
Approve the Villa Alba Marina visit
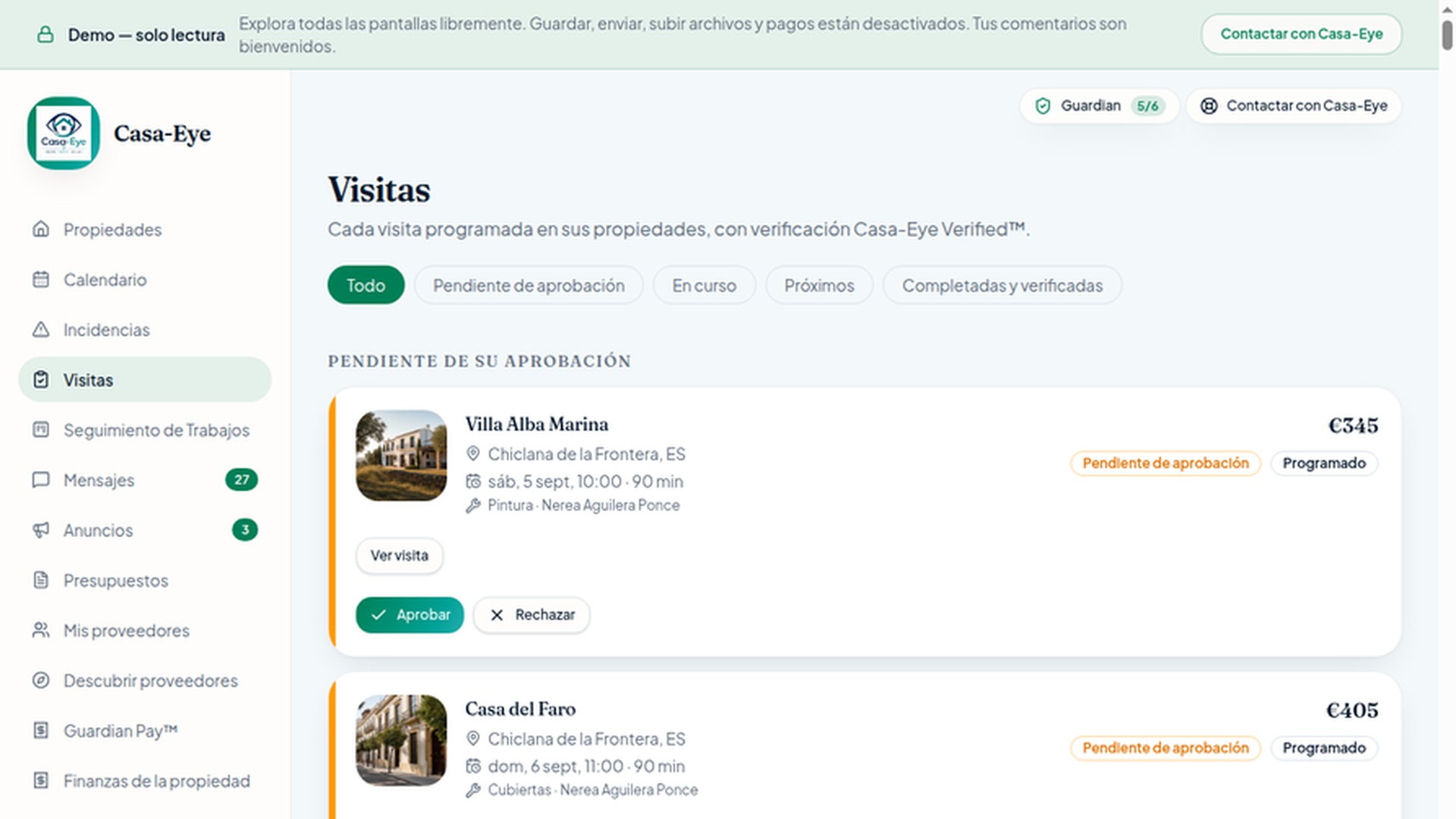point(409,614)
